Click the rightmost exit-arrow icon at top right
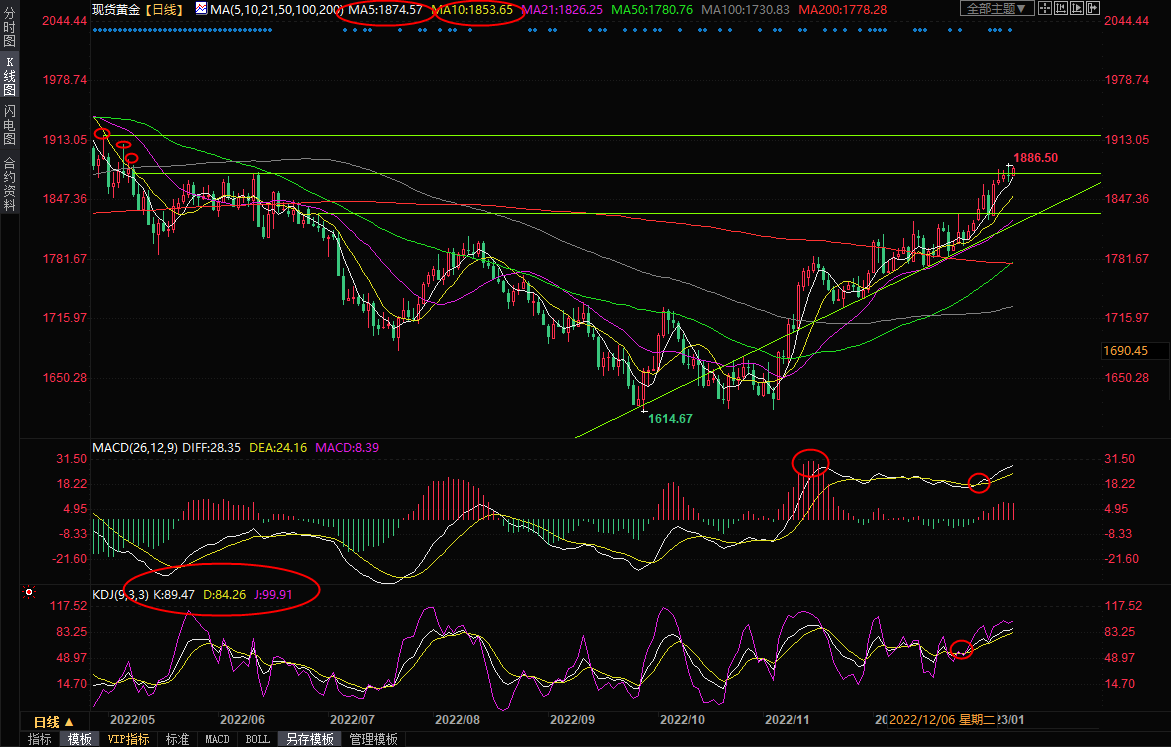 tap(1095, 8)
